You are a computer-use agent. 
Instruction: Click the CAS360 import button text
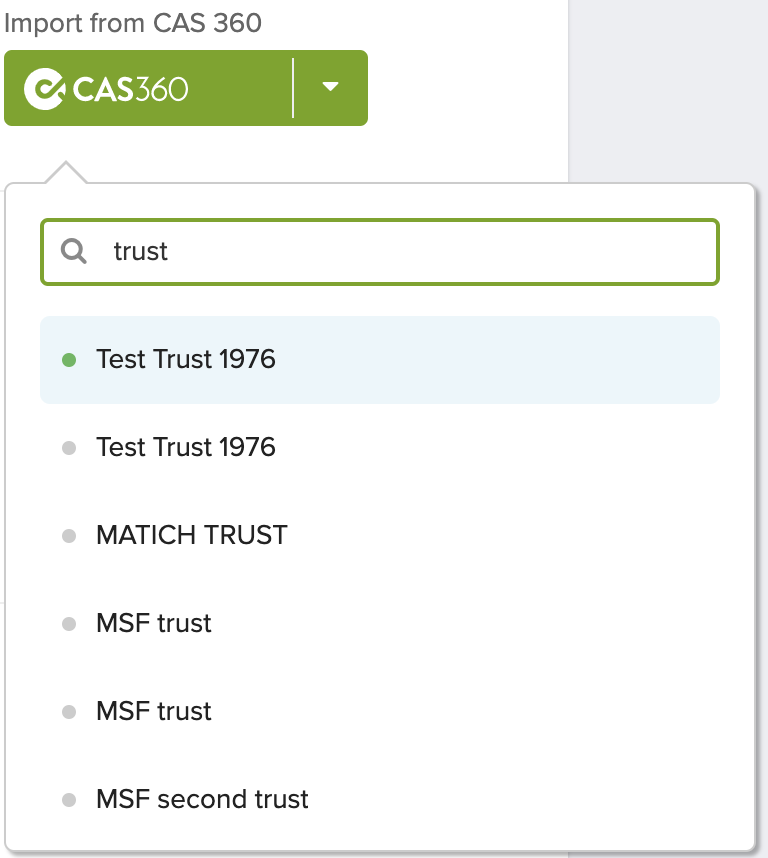click(130, 89)
